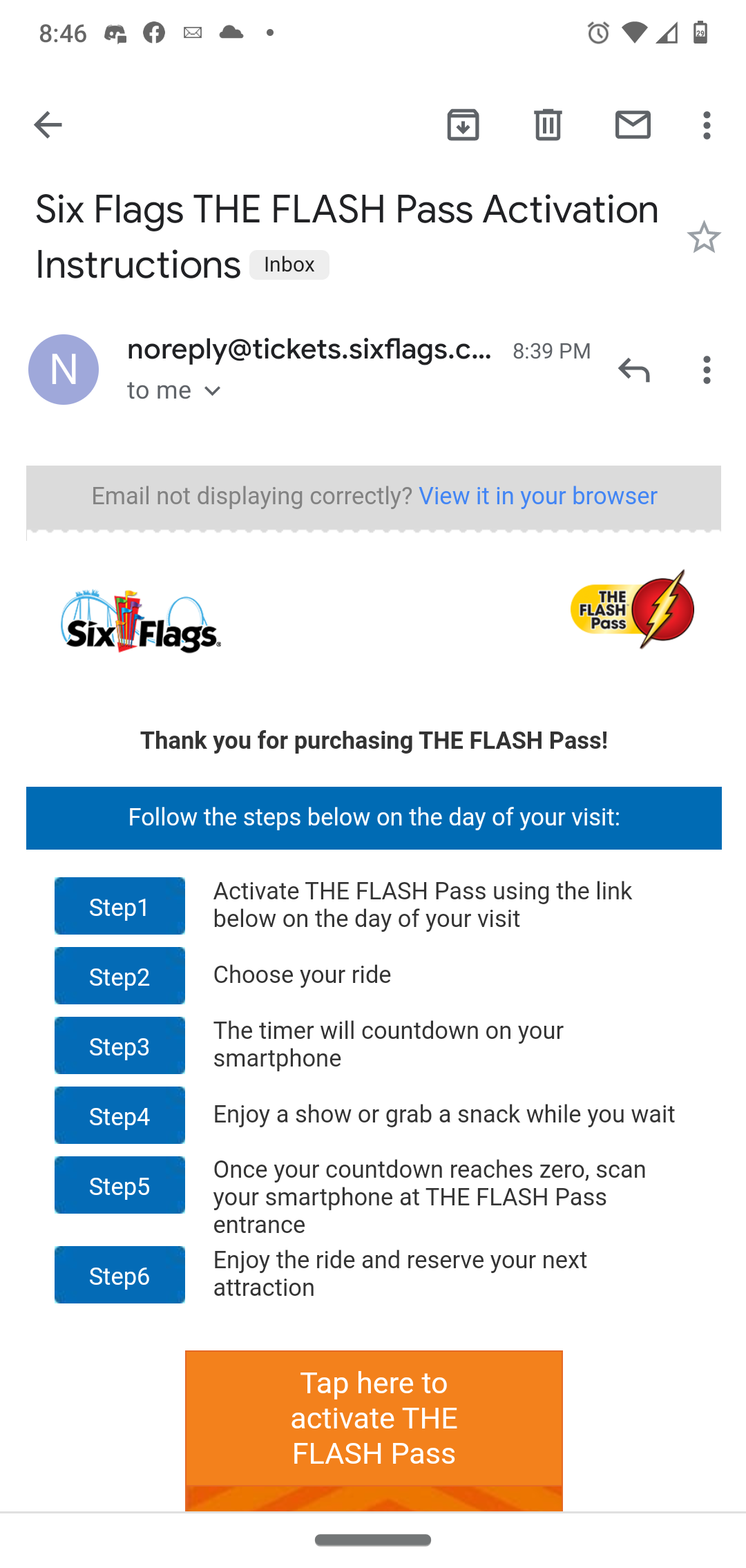Tap the alarm icon in the status bar

pyautogui.click(x=598, y=32)
